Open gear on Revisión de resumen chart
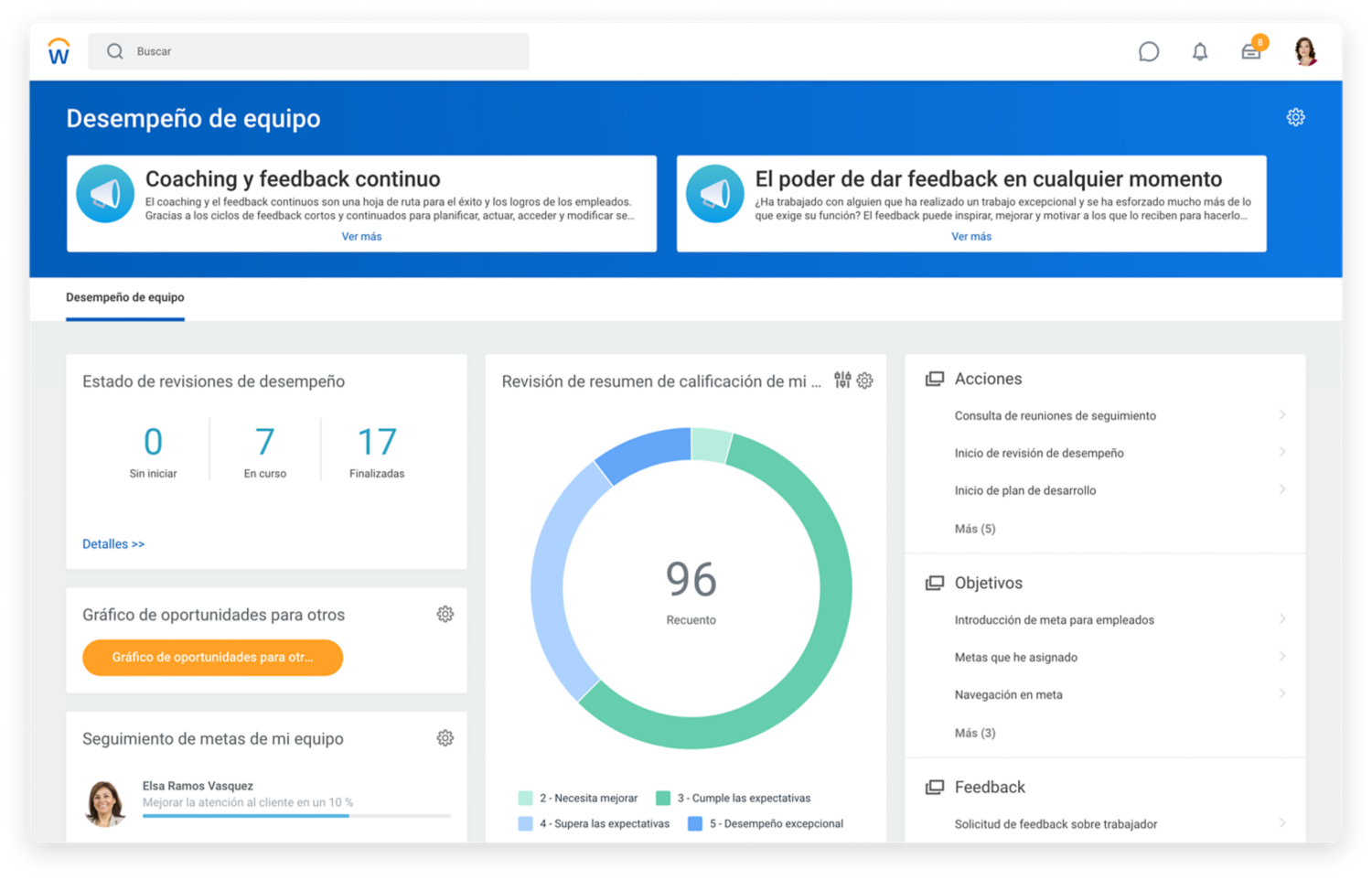The image size is (1372, 880). [864, 381]
